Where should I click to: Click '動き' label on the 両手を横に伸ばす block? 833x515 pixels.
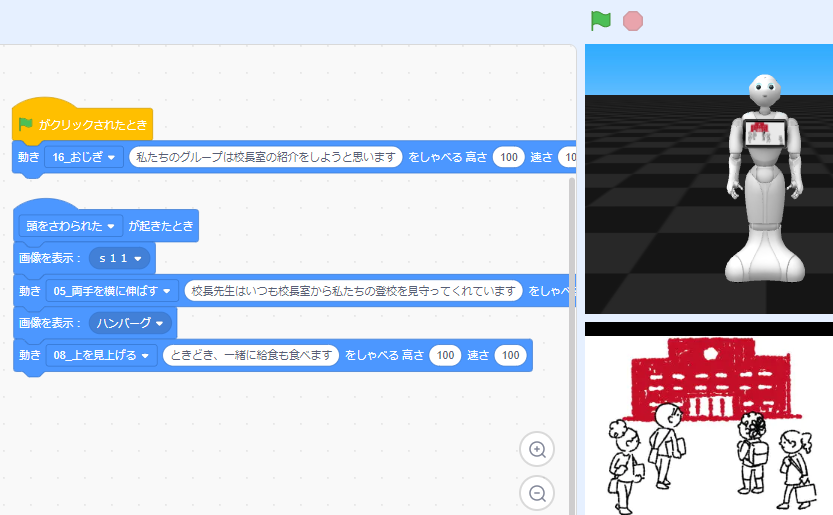tap(30, 291)
